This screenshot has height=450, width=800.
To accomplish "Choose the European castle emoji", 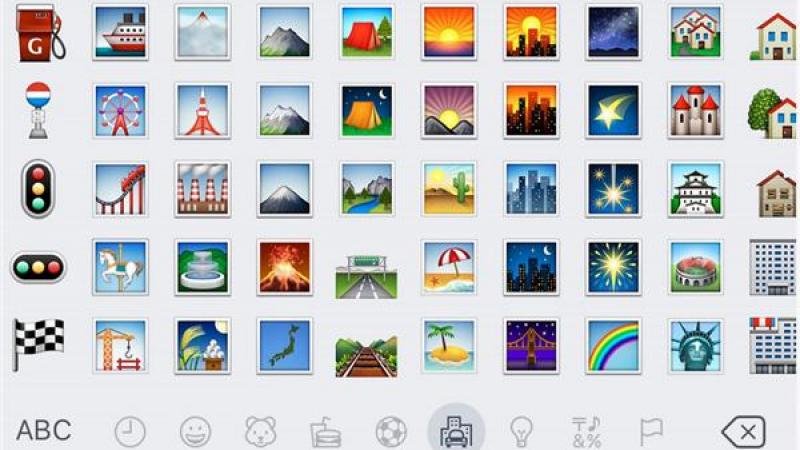I will pos(695,111).
